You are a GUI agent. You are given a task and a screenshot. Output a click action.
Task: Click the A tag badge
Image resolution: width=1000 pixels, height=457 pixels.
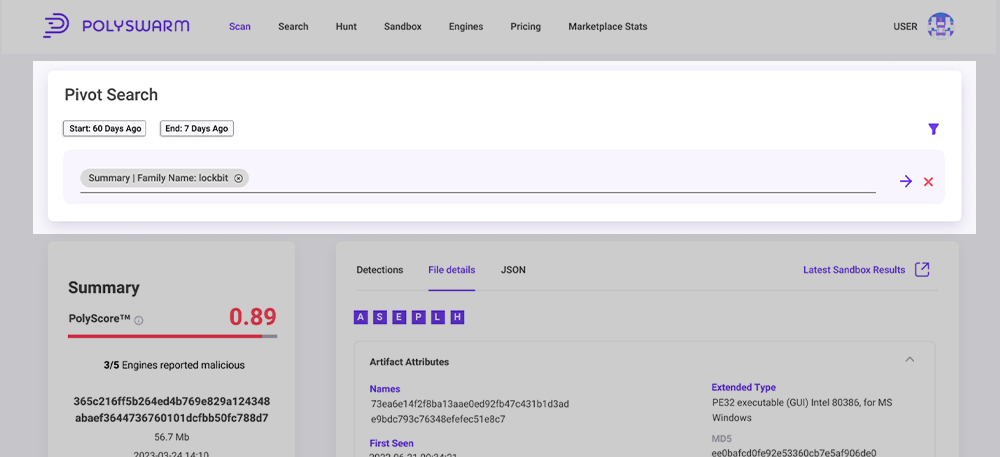(x=360, y=317)
